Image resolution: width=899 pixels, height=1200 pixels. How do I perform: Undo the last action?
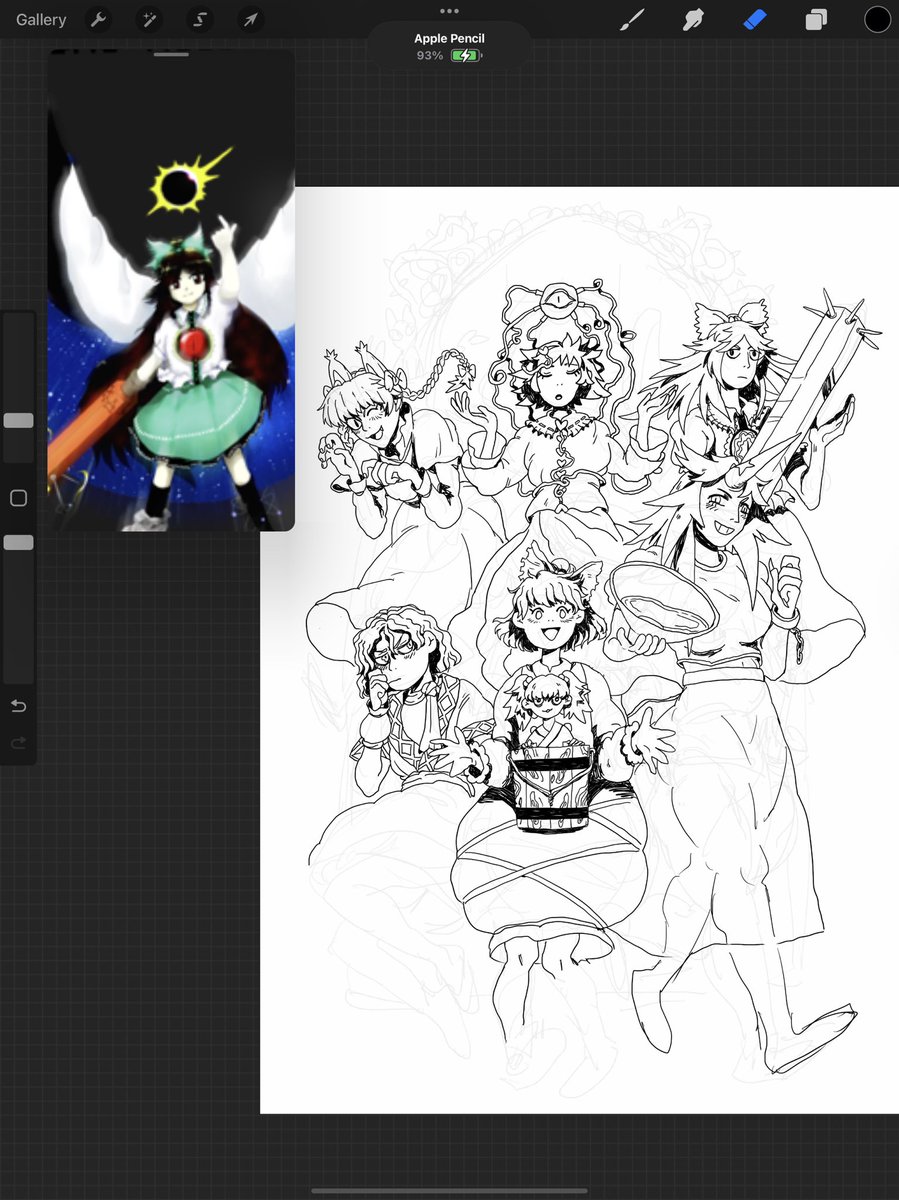tap(18, 706)
